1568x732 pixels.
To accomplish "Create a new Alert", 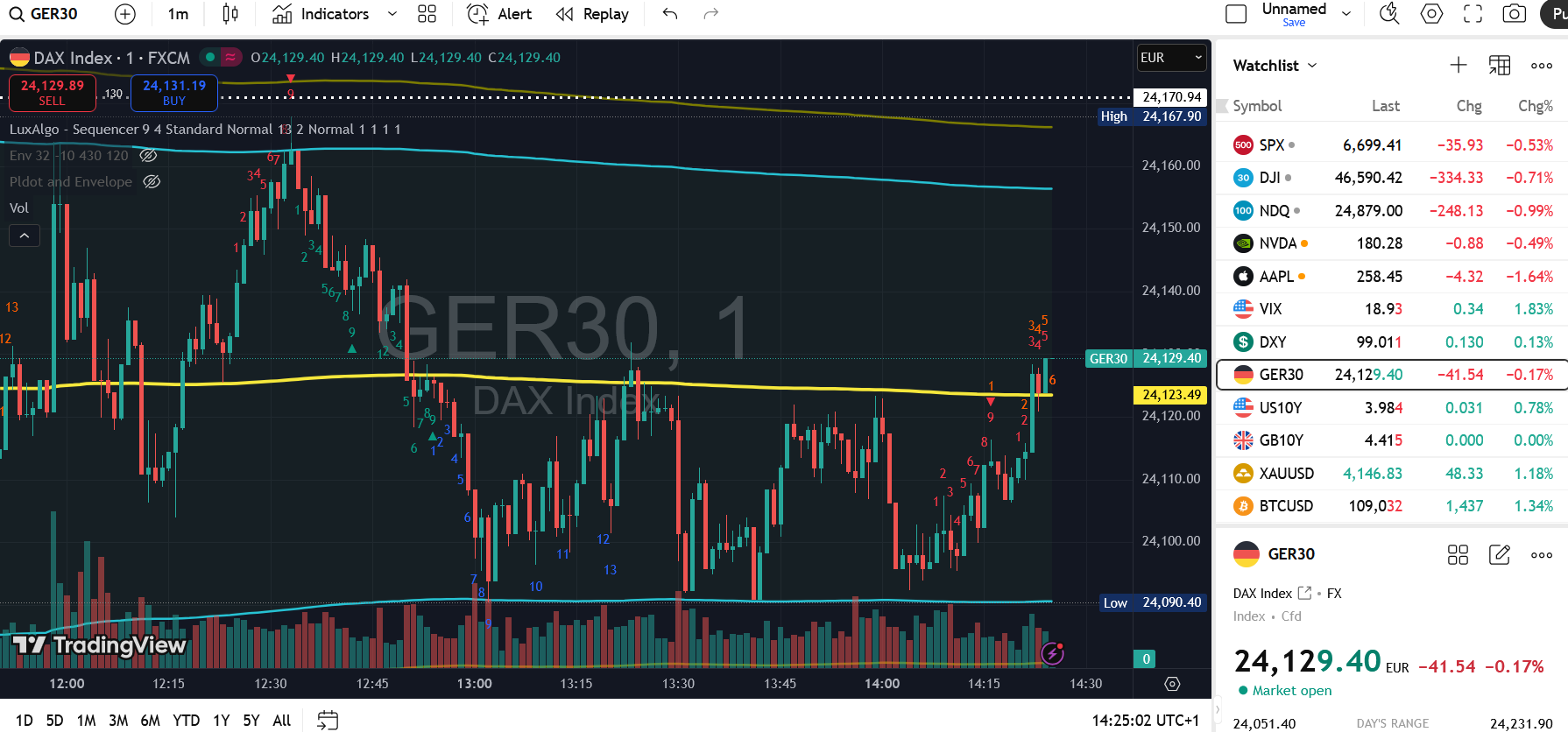I will (x=499, y=14).
